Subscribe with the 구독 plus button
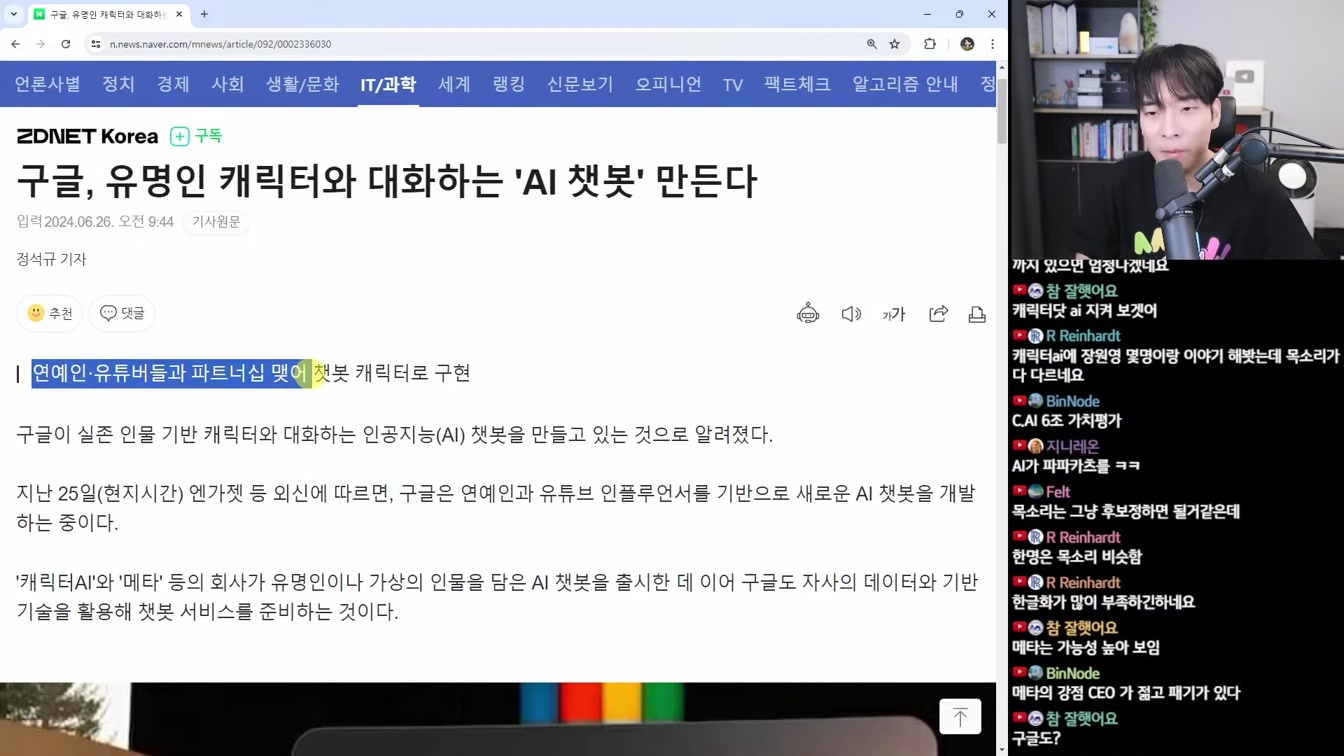The width and height of the screenshot is (1344, 756). (x=196, y=136)
